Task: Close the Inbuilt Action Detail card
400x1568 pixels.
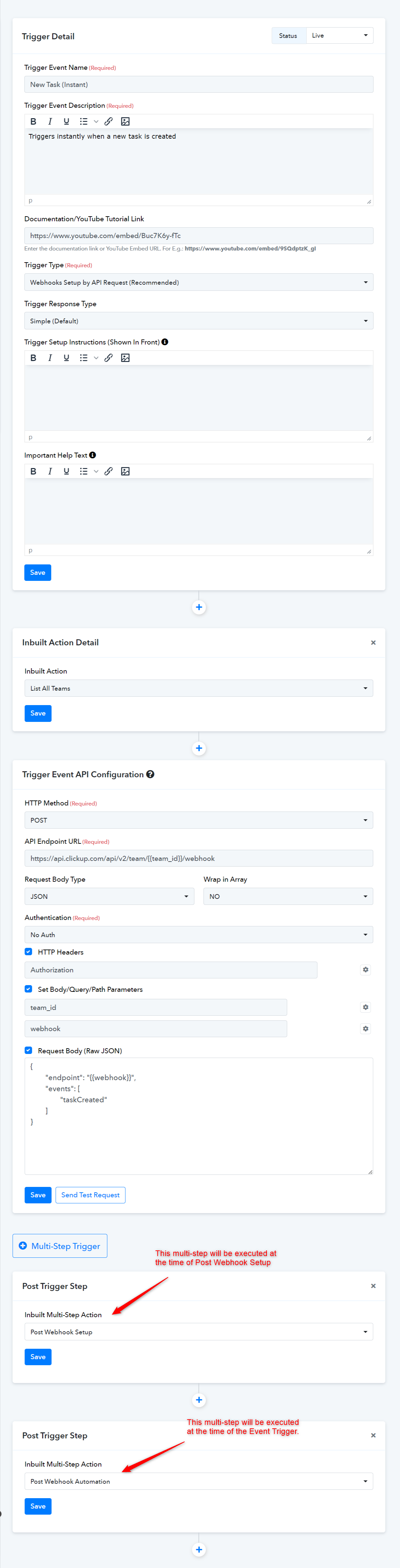Action: coord(373,643)
